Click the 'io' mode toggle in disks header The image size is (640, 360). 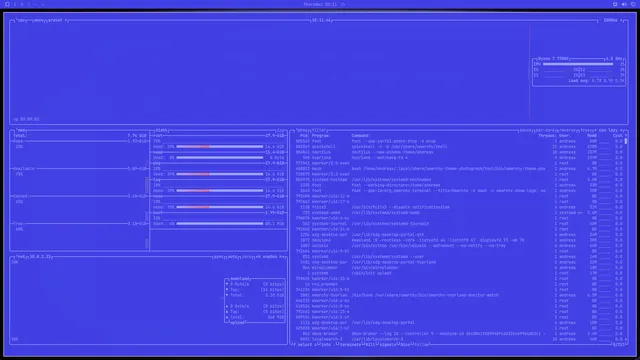click(280, 130)
